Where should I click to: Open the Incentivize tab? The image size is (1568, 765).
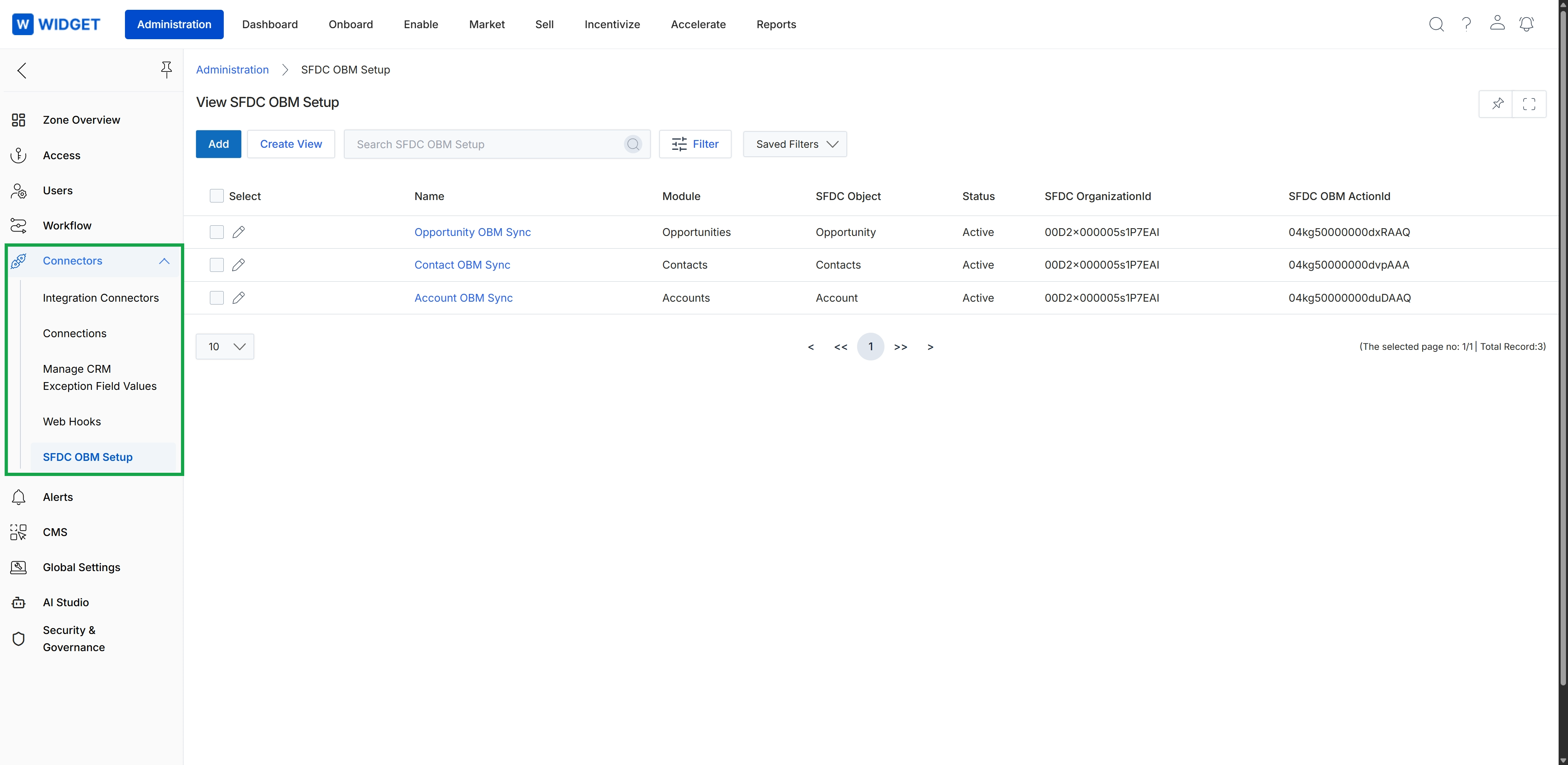point(612,24)
